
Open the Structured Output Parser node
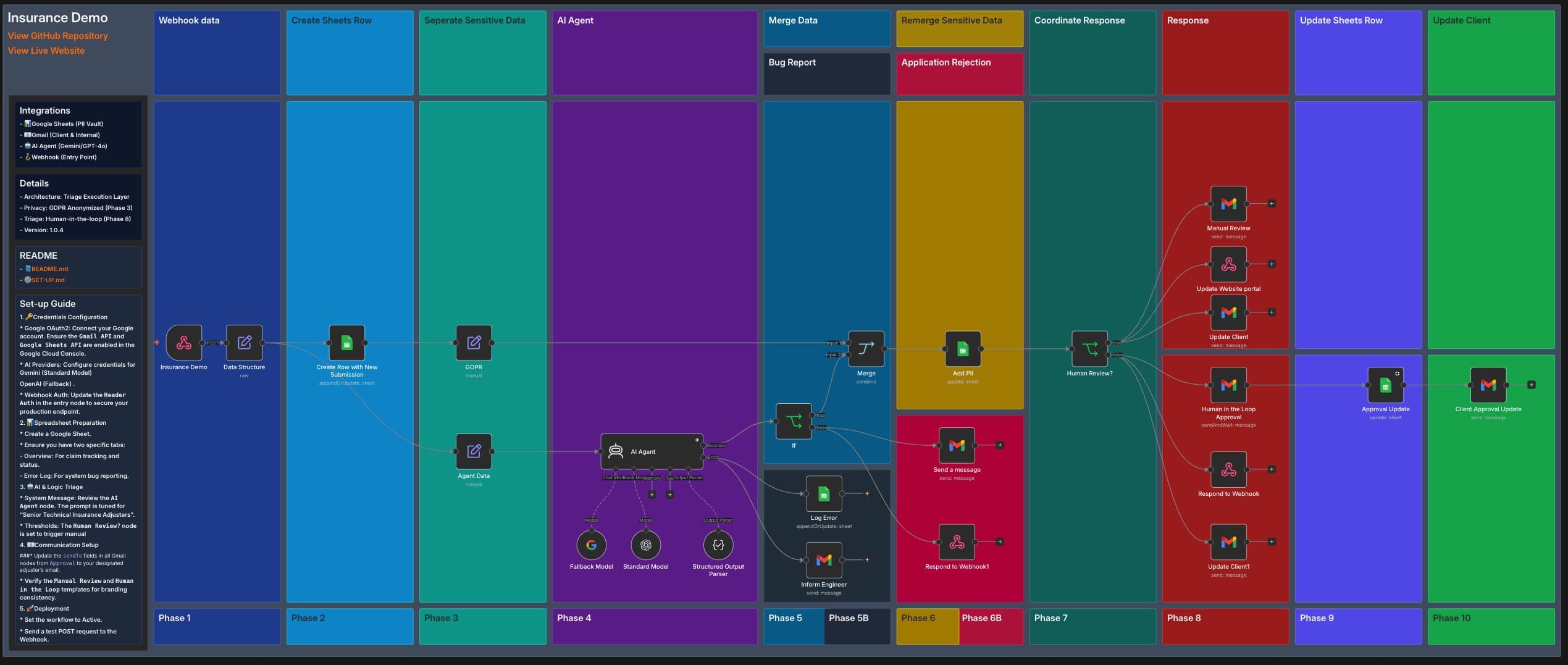click(x=718, y=545)
